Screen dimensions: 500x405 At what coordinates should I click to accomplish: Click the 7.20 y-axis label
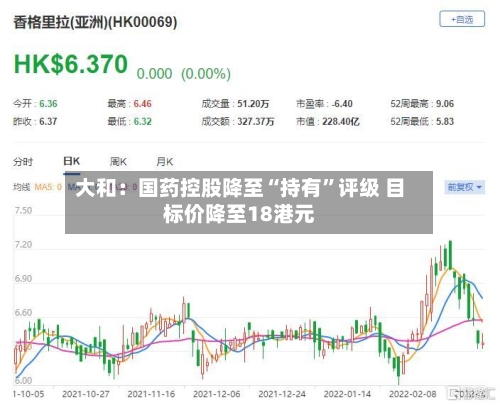[x=23, y=245]
